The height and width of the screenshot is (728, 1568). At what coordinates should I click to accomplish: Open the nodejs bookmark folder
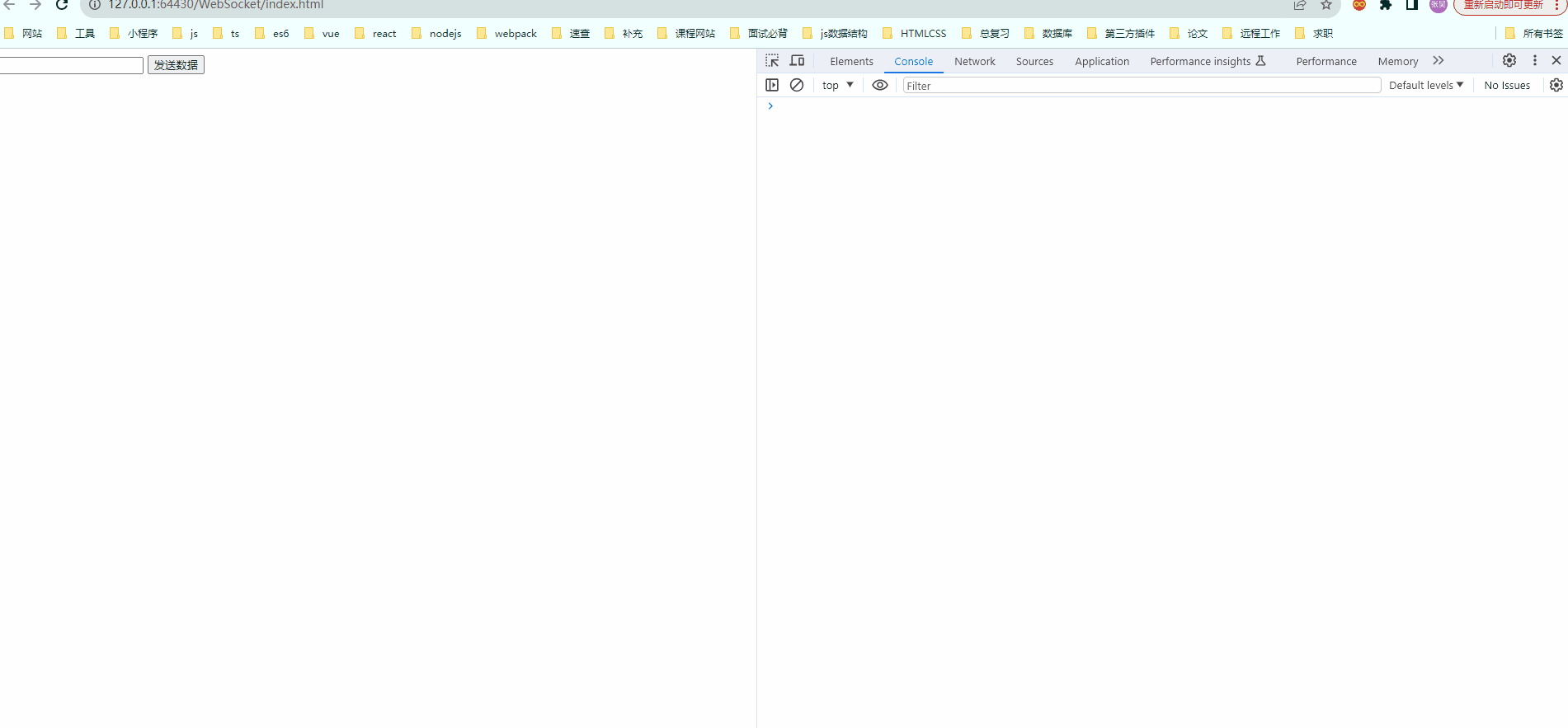437,33
